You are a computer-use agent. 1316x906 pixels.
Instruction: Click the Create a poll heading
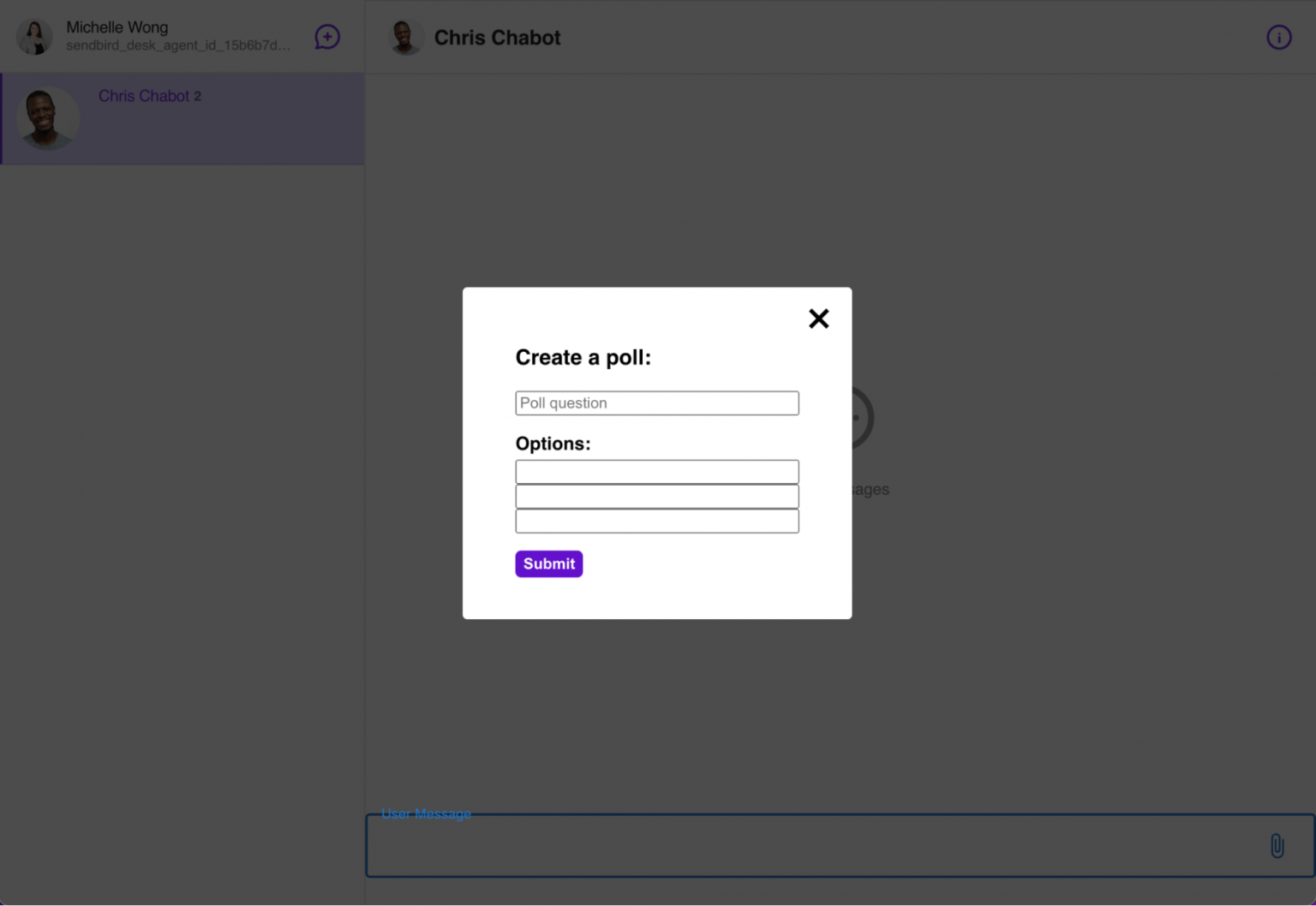[x=583, y=358]
